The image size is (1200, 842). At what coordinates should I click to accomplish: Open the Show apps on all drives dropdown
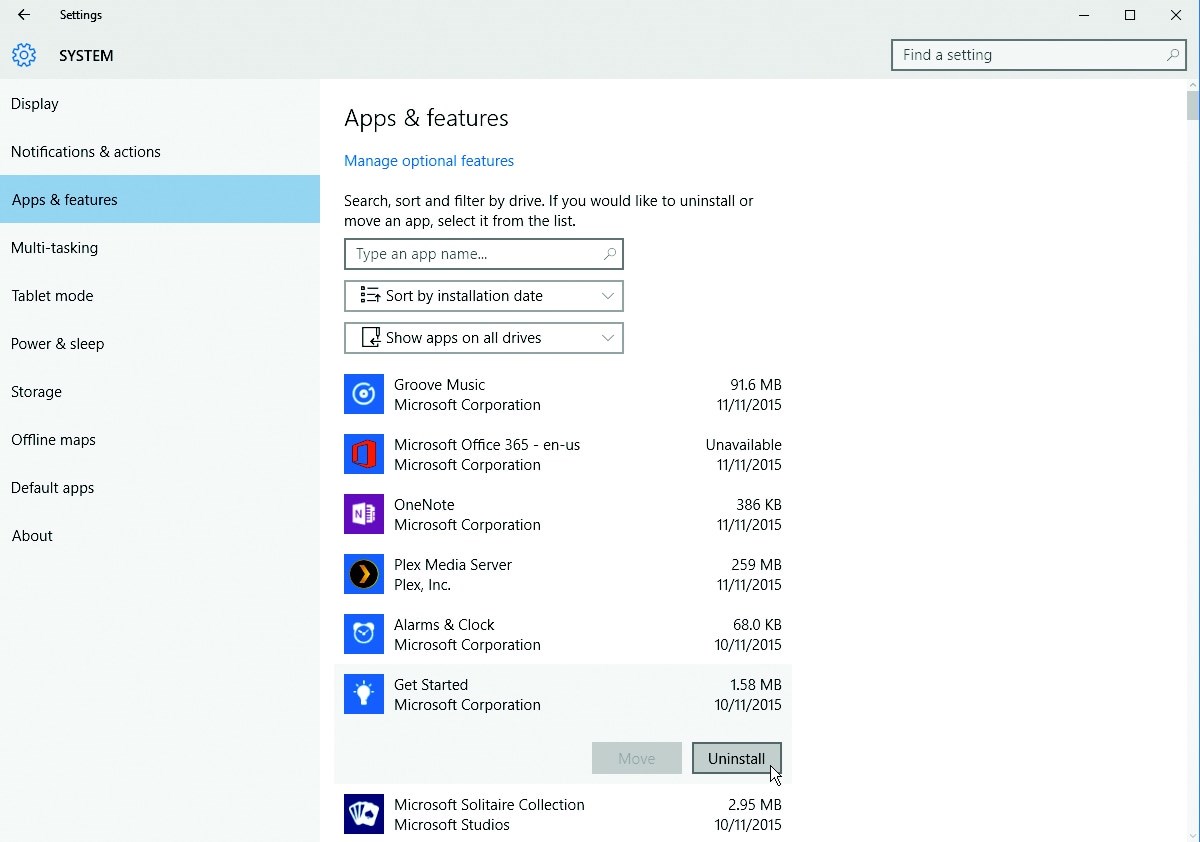pyautogui.click(x=484, y=338)
